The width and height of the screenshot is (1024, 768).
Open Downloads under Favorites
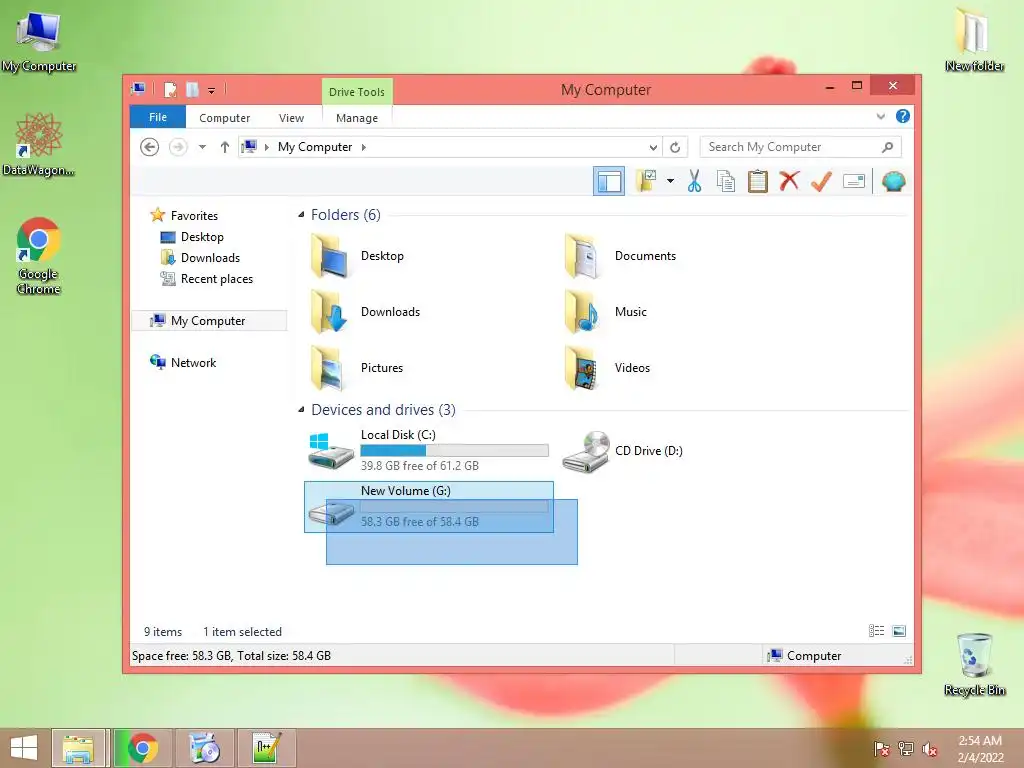(210, 257)
